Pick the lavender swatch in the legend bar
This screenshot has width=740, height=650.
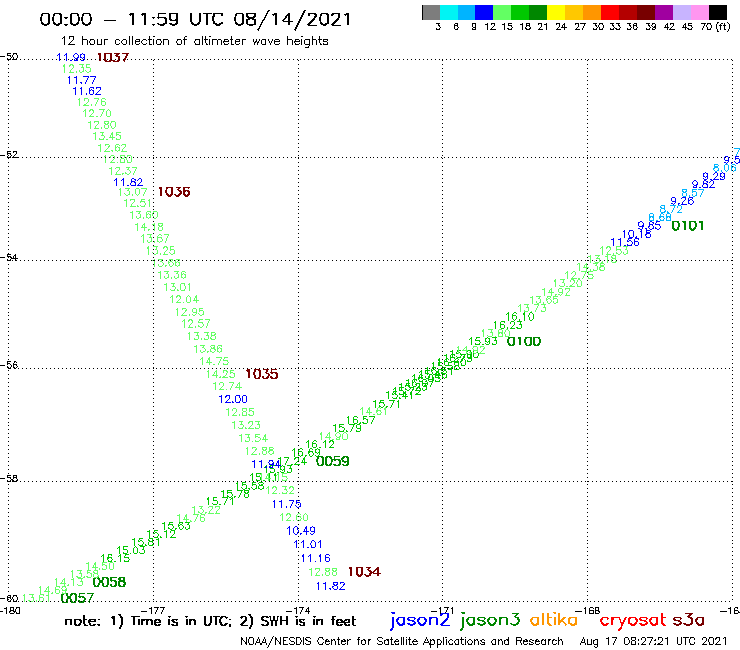tap(682, 12)
